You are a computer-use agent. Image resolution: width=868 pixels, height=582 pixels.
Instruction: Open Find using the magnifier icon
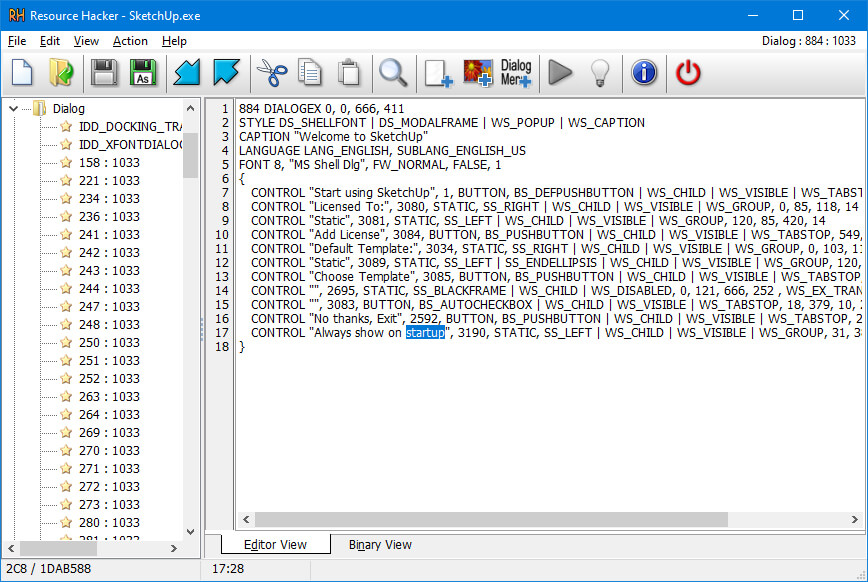(x=393, y=73)
